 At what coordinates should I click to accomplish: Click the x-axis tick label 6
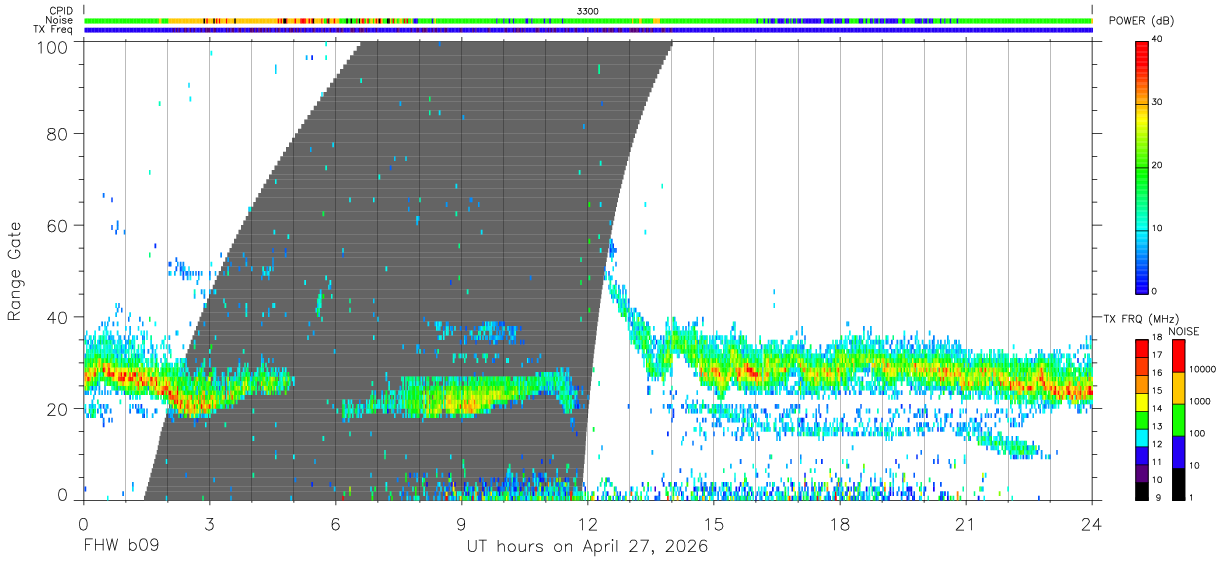coord(335,524)
